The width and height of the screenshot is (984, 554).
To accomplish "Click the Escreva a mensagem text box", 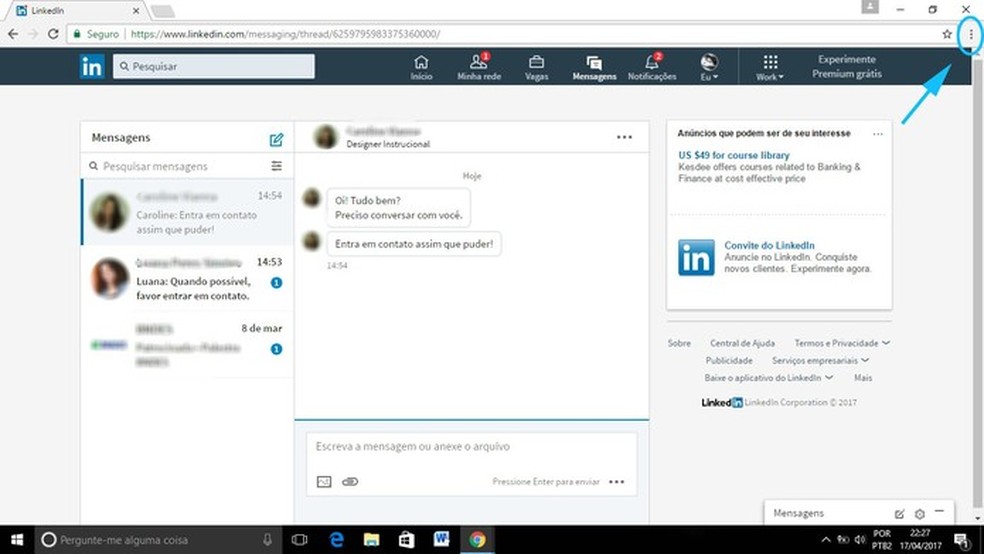I will click(x=471, y=447).
